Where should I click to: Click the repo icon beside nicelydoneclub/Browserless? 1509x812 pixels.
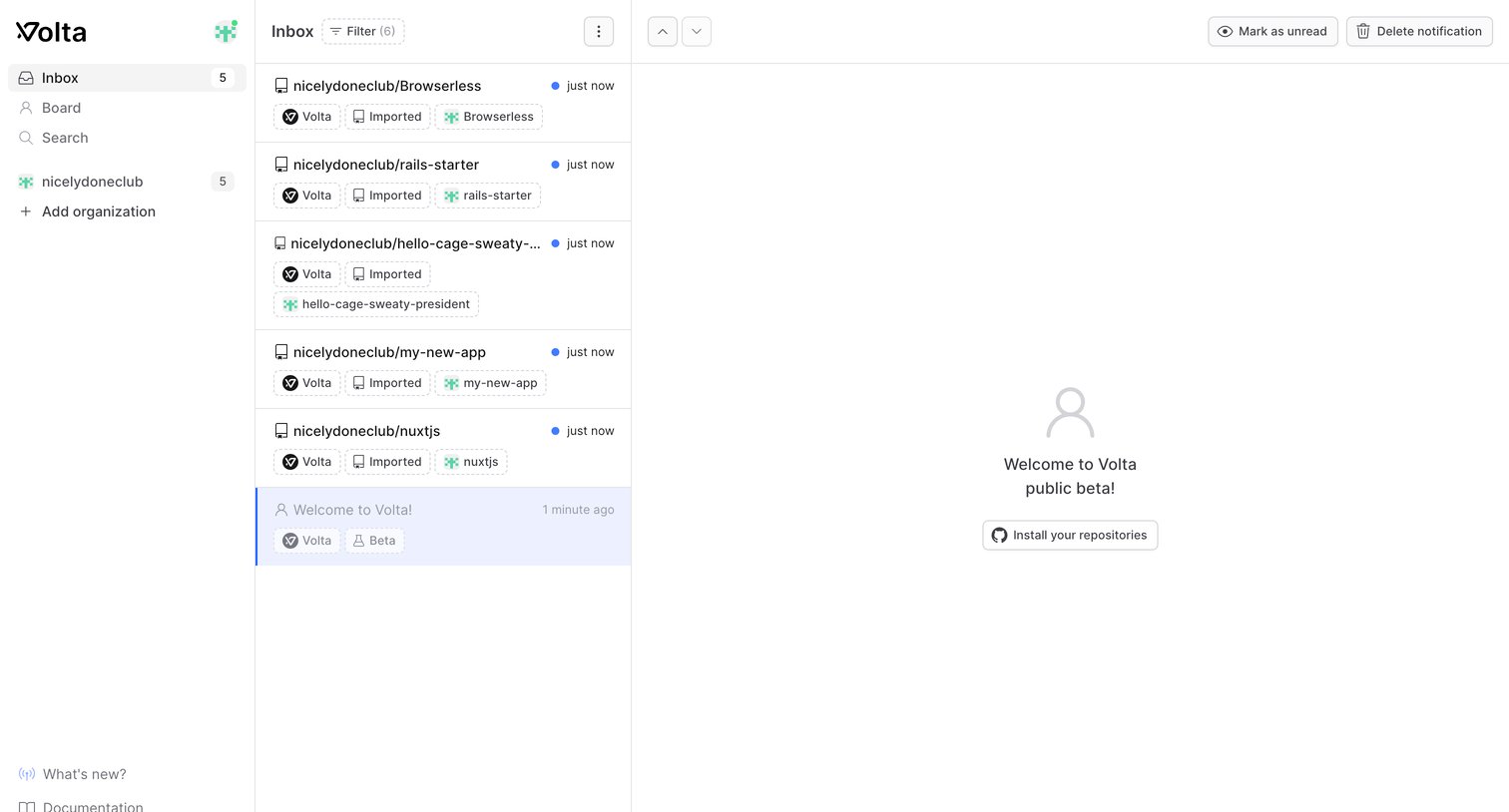281,86
